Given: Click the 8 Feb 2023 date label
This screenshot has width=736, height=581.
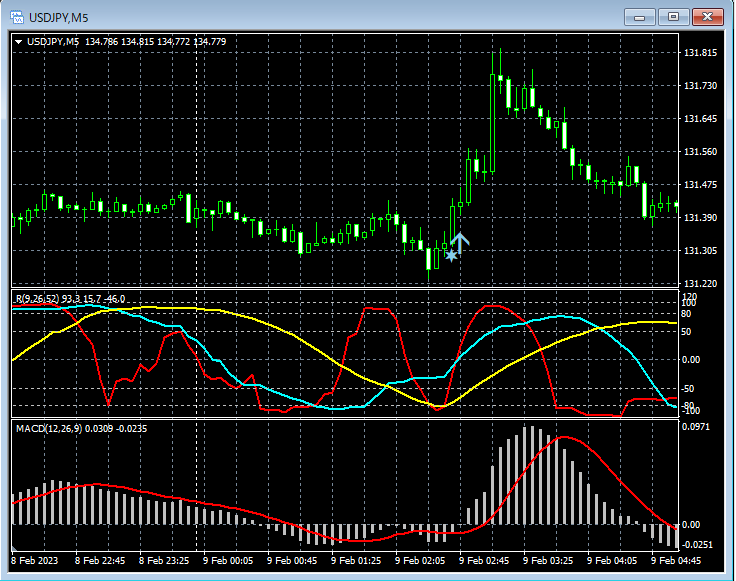Looking at the screenshot, I should tap(35, 561).
